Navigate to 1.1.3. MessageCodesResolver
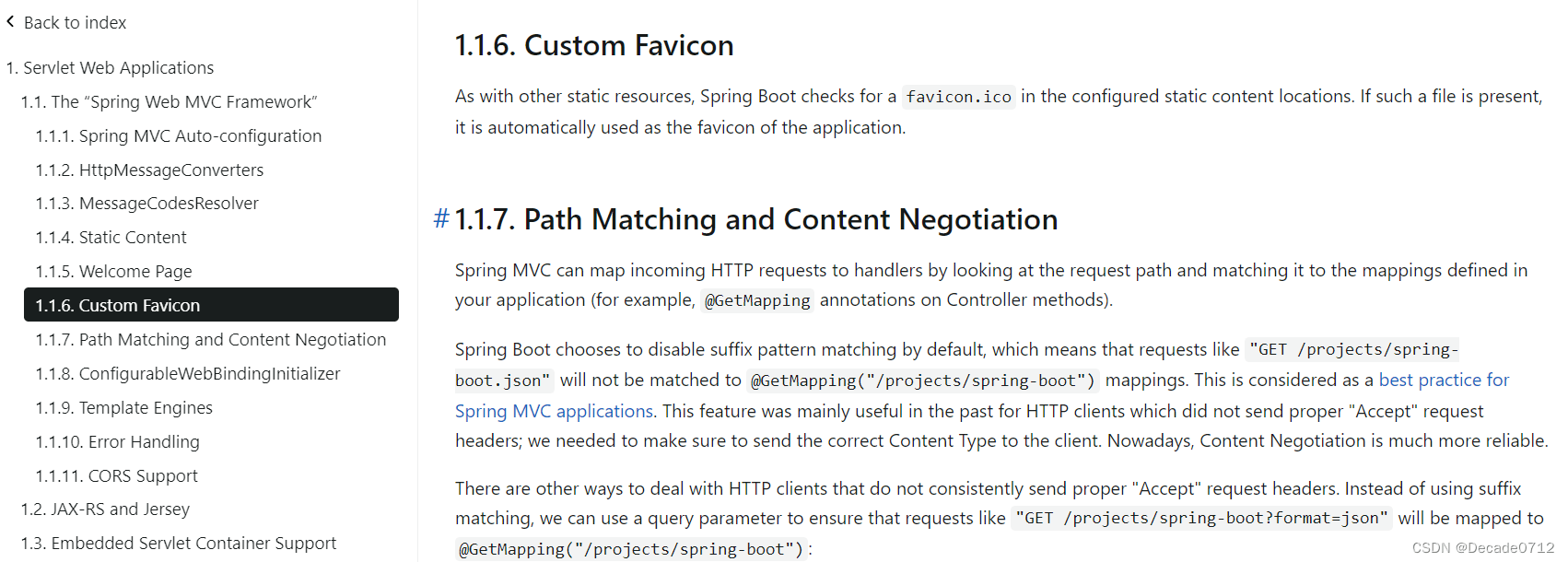 pos(146,203)
